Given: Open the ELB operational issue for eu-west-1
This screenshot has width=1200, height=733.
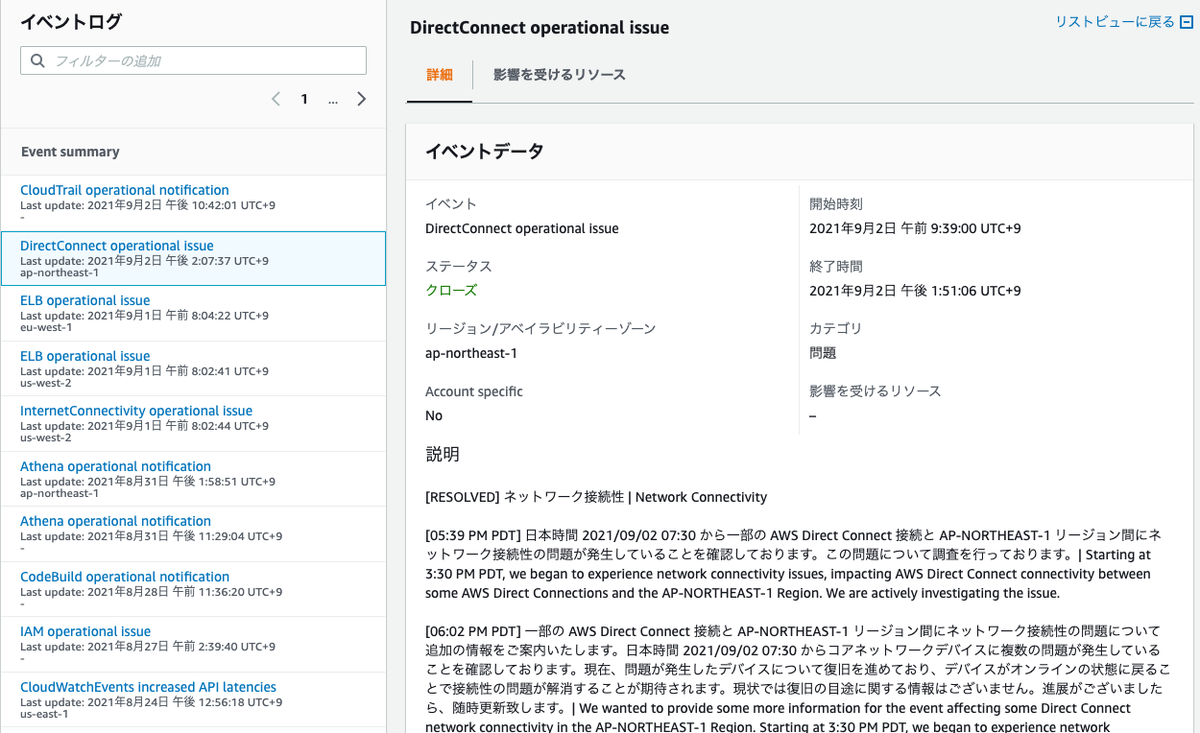Looking at the screenshot, I should [x=85, y=301].
